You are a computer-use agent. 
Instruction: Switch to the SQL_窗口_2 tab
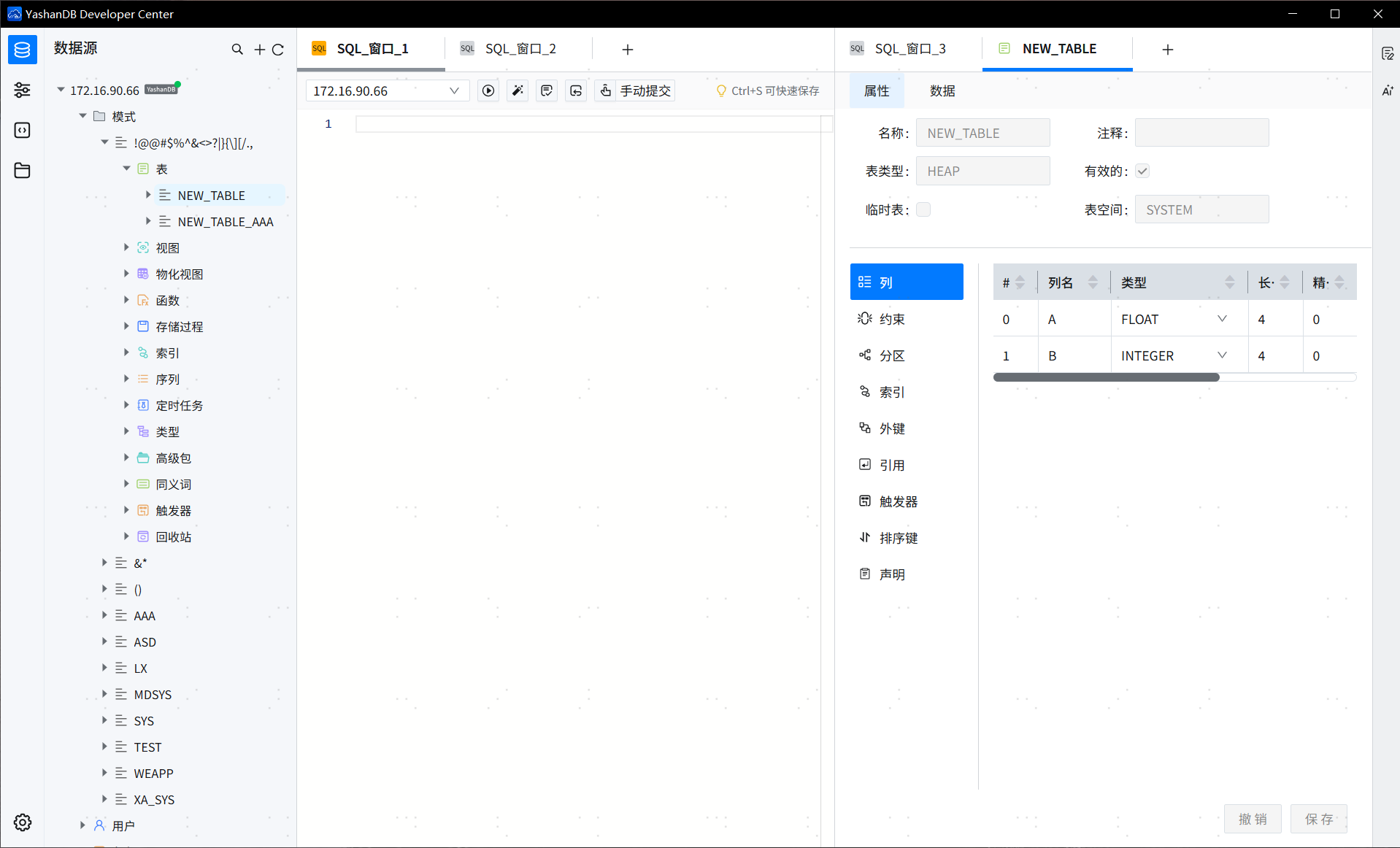[x=520, y=48]
